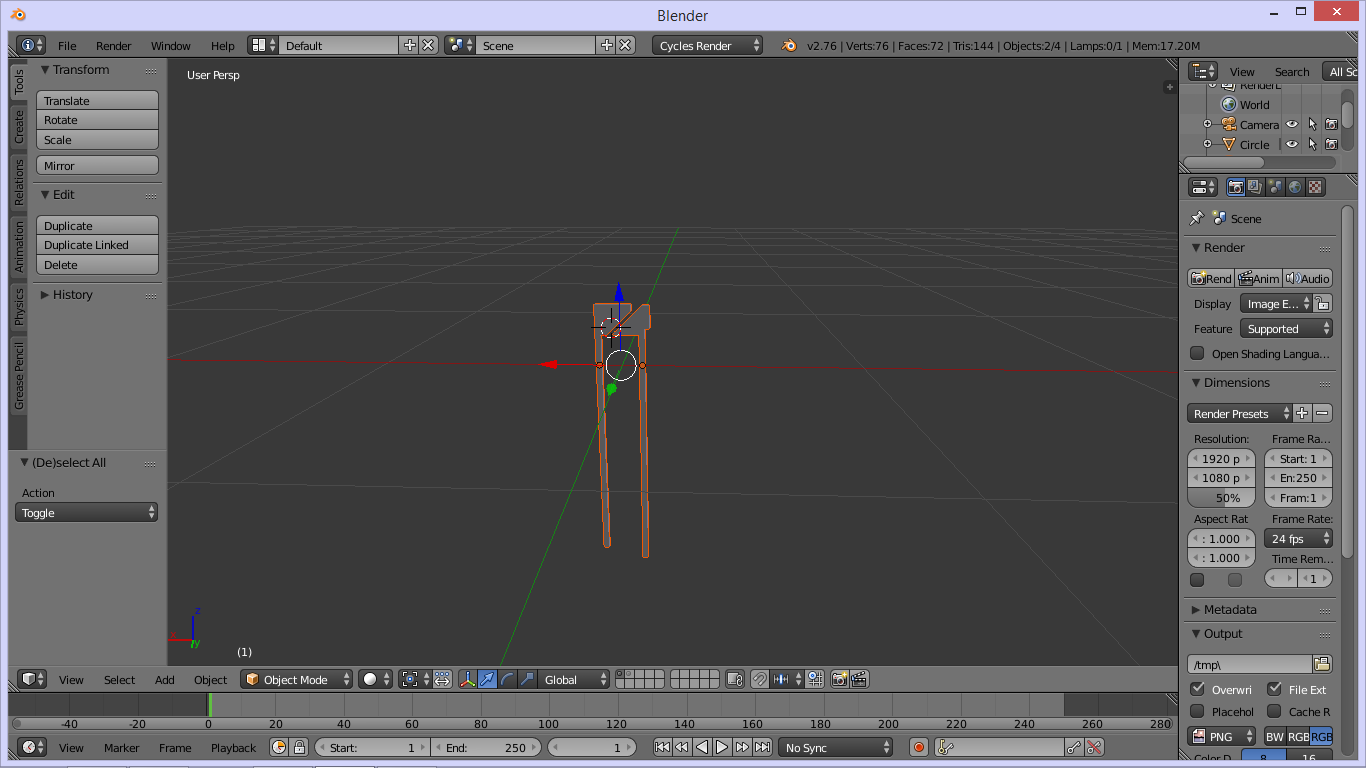Click the Rotate button

pos(98,120)
